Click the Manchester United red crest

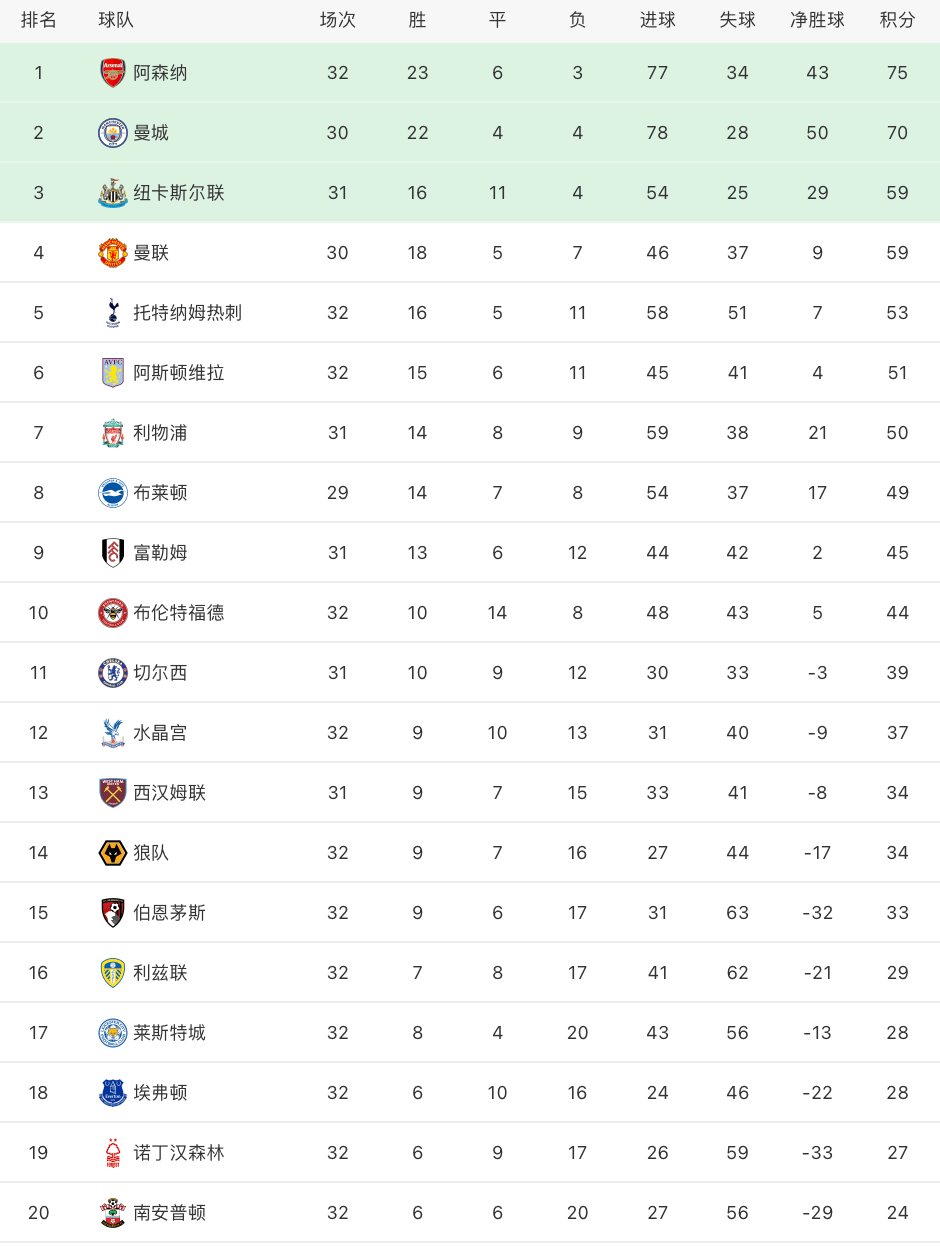point(113,252)
